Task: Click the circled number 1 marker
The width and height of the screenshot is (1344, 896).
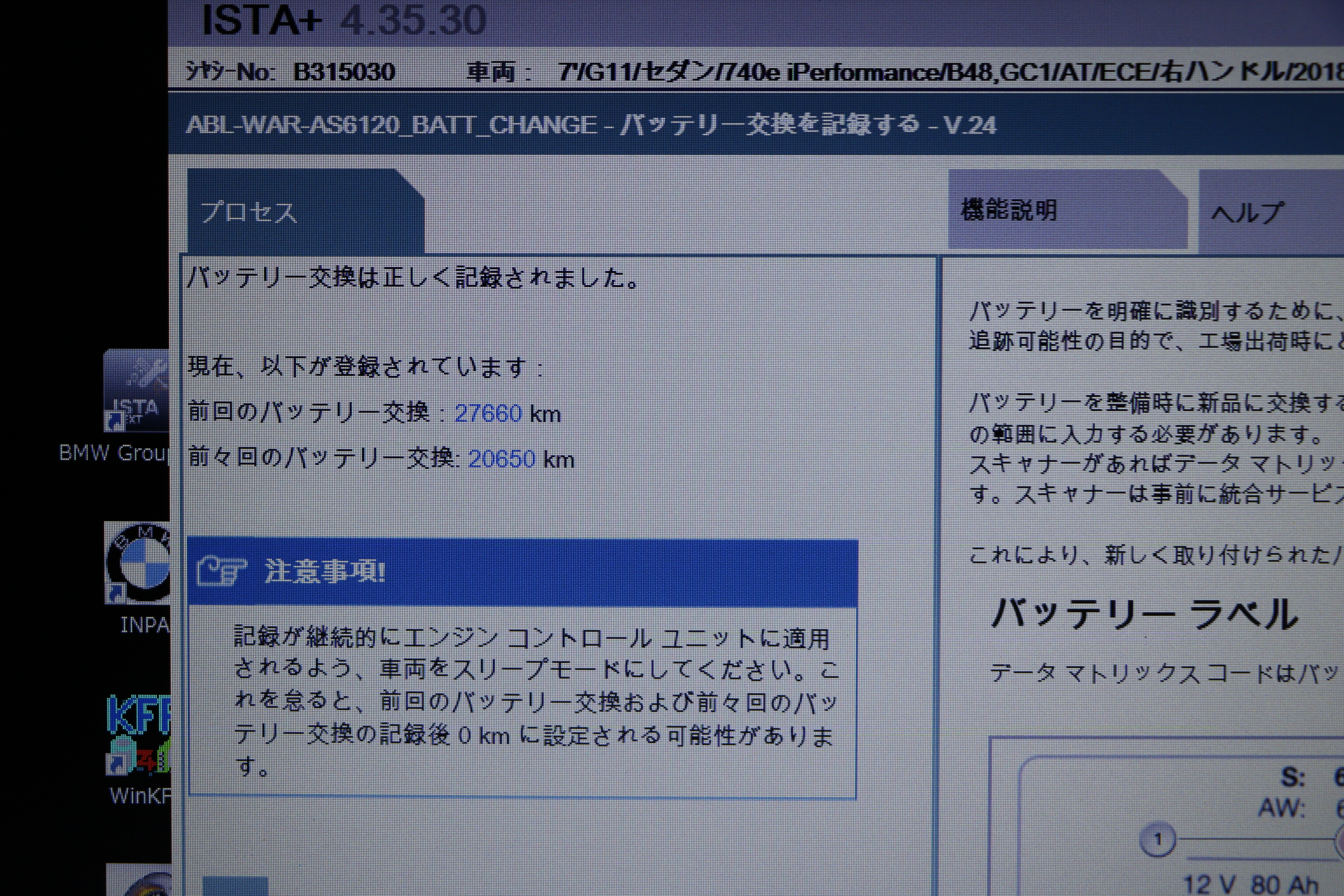Action: click(1158, 840)
